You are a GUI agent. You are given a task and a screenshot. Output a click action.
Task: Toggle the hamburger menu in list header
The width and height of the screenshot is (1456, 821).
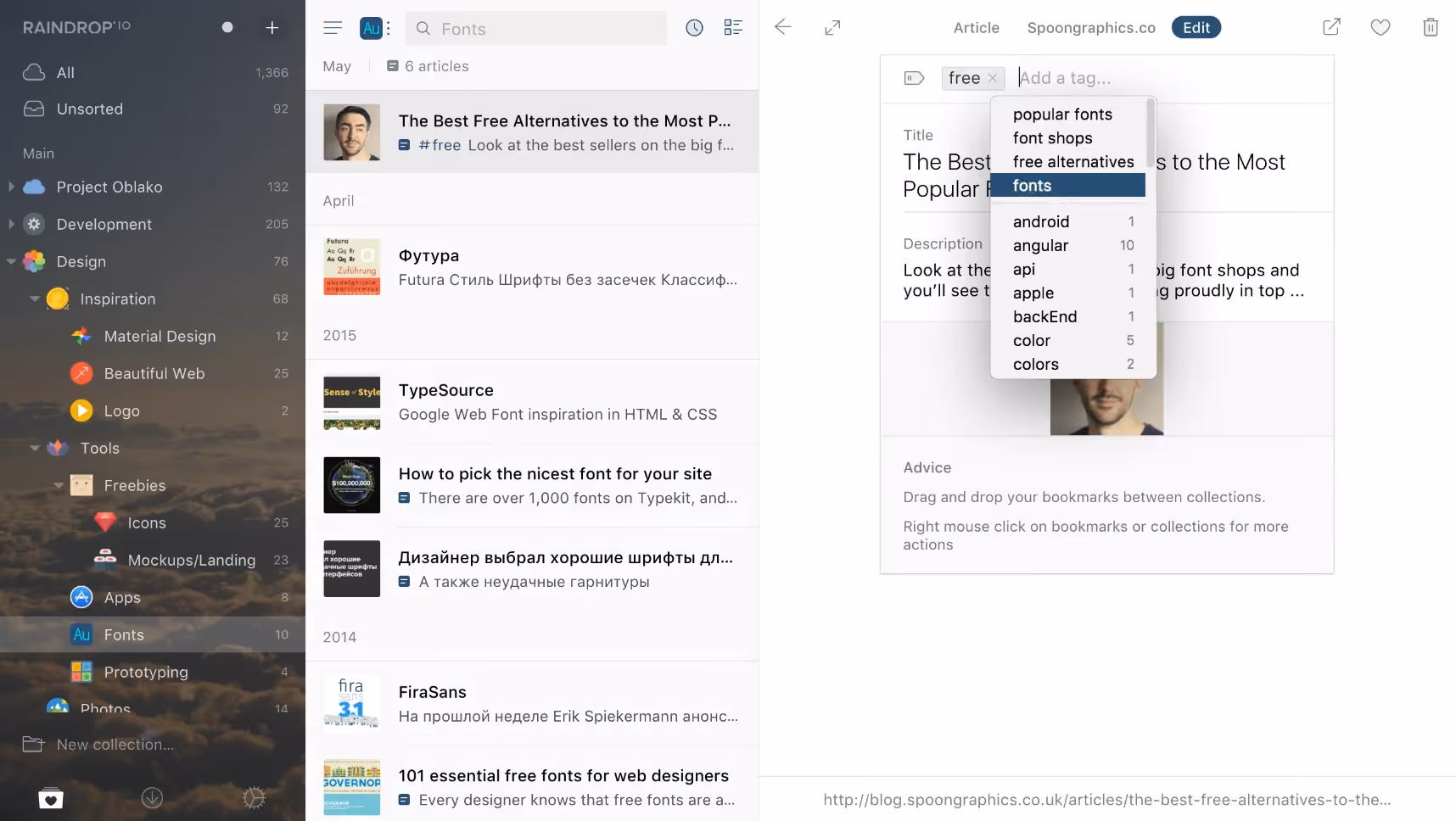[333, 28]
